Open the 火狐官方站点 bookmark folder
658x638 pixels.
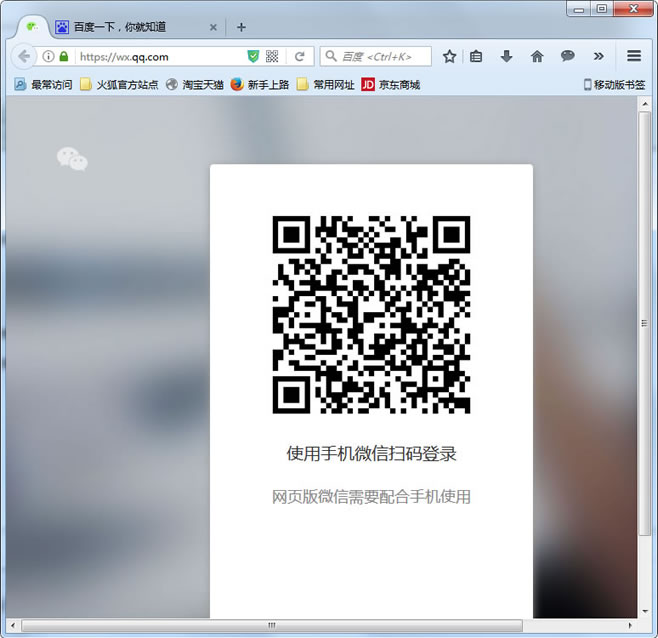pyautogui.click(x=119, y=85)
